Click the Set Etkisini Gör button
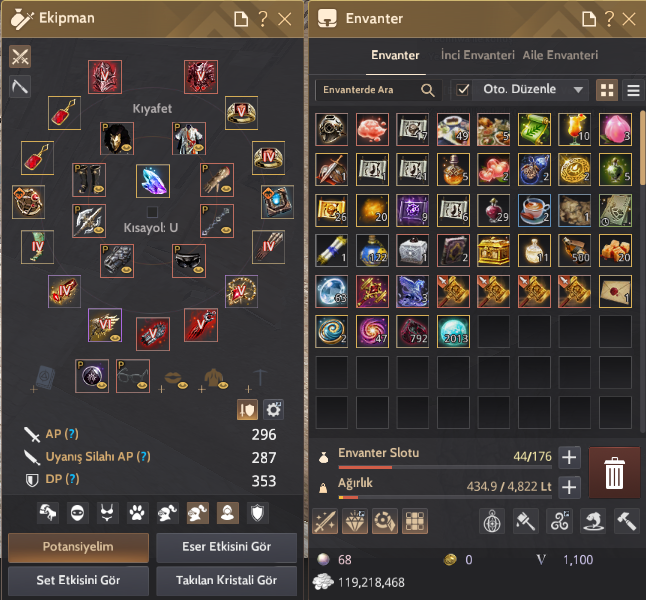The height and width of the screenshot is (600, 646). click(x=78, y=580)
